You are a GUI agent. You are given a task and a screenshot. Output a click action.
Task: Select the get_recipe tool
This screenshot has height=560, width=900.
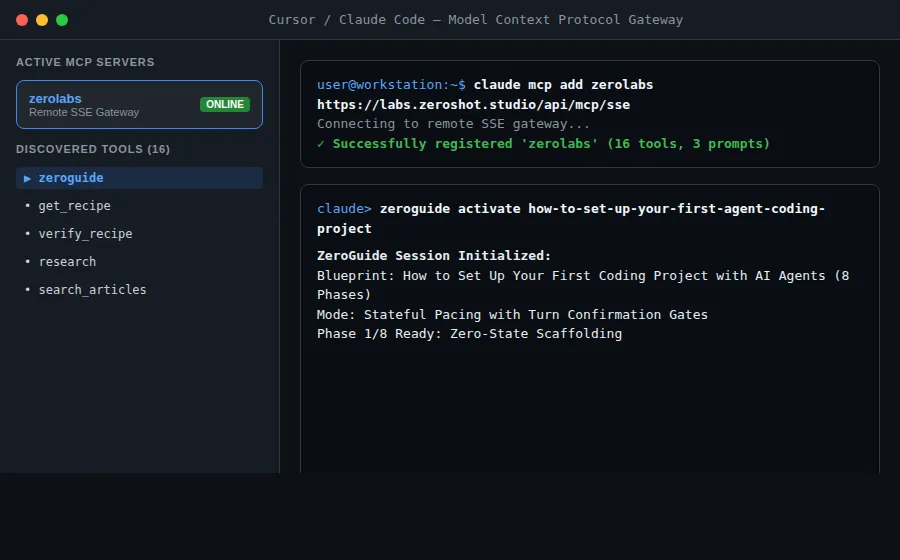[75, 205]
